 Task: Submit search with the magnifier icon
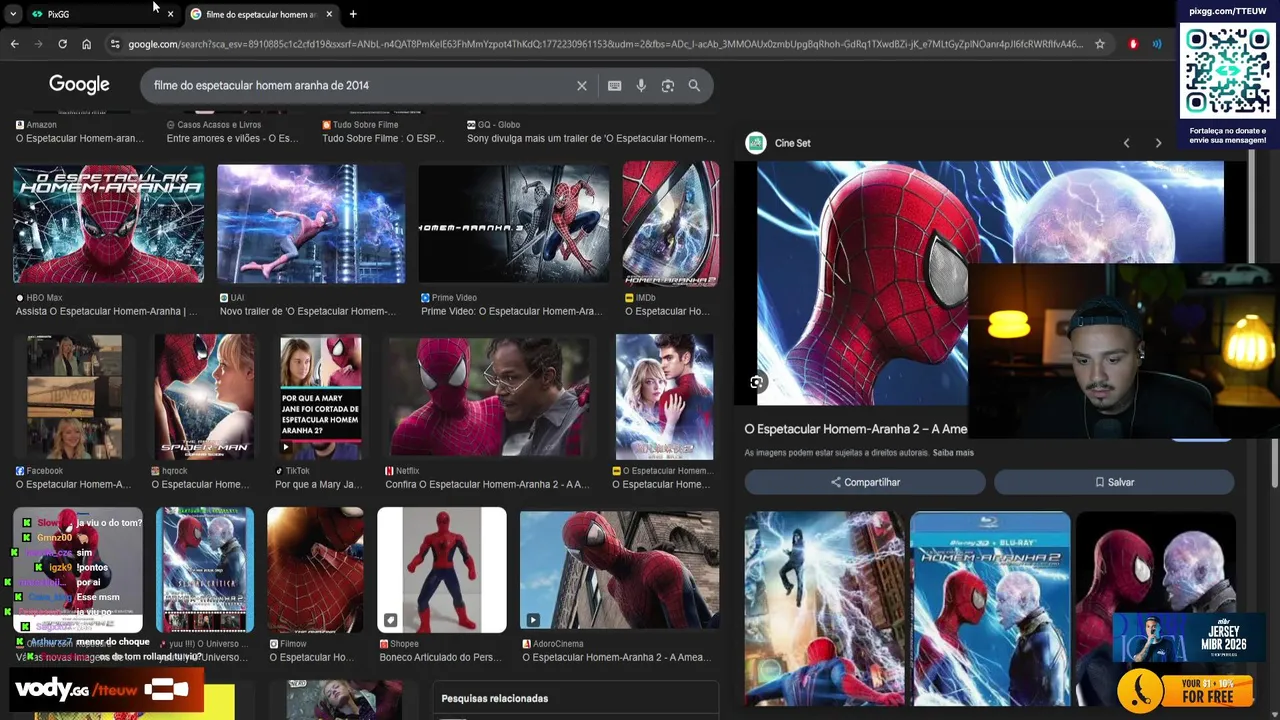[694, 86]
